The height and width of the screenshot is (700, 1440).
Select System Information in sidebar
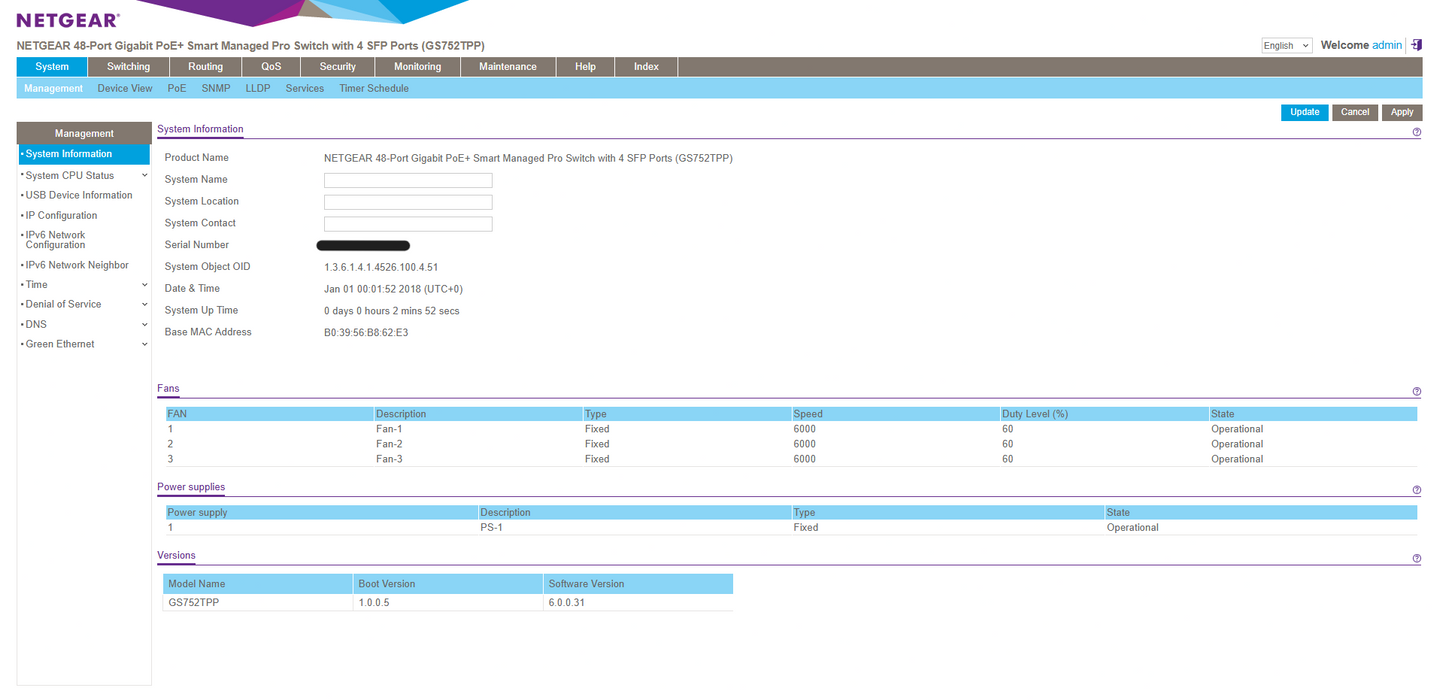pos(84,154)
